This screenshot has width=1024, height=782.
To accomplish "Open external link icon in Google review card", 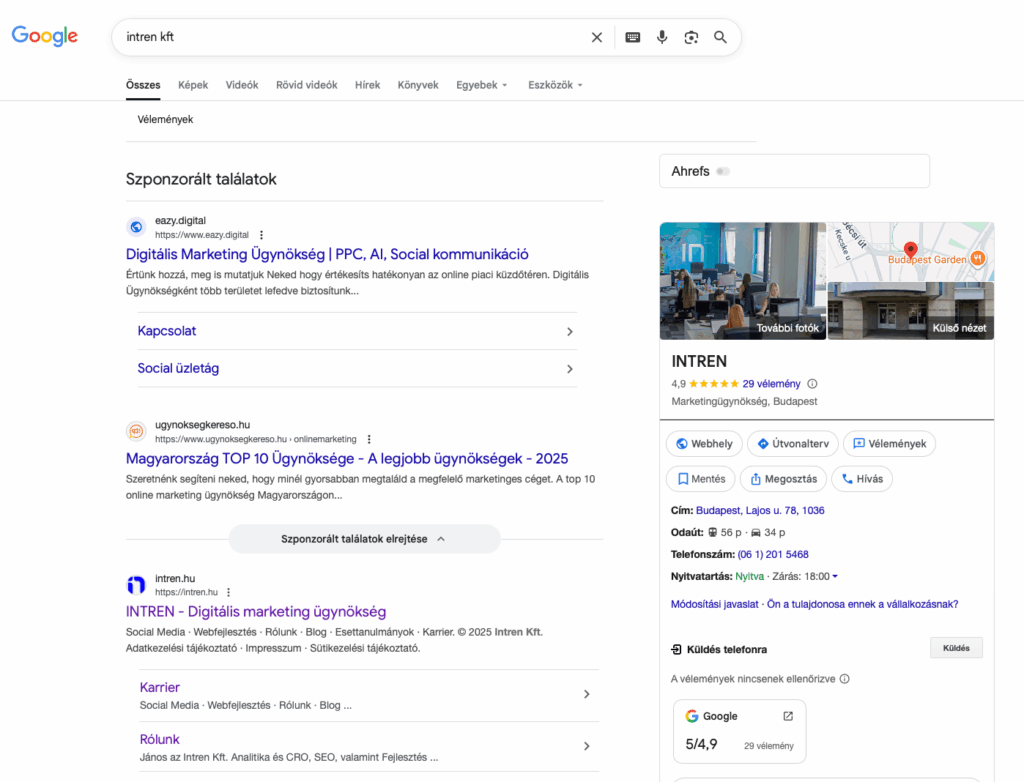I will tap(788, 717).
